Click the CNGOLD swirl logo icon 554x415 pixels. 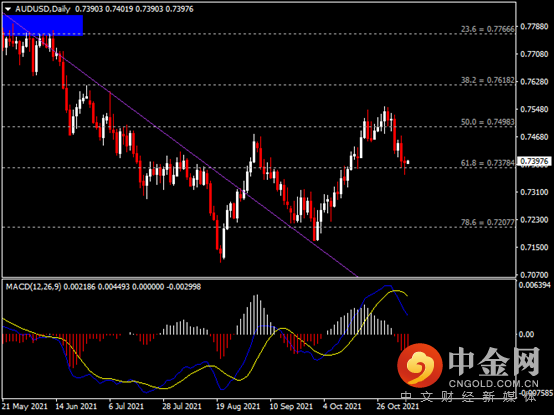click(420, 366)
